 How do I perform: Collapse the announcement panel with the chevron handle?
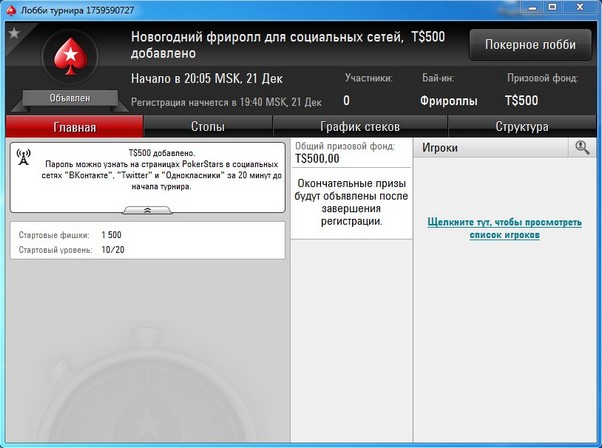pyautogui.click(x=147, y=210)
